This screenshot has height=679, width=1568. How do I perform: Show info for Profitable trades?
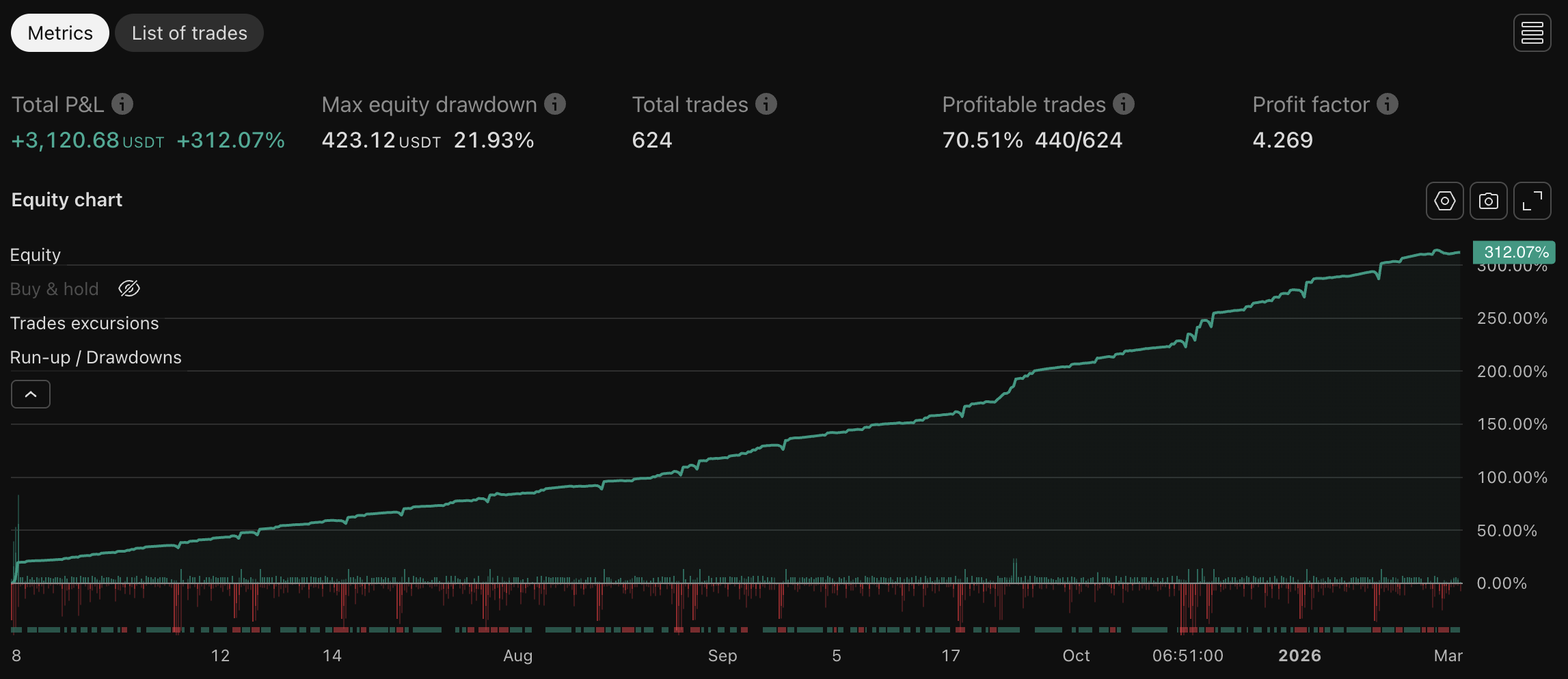(x=1124, y=104)
